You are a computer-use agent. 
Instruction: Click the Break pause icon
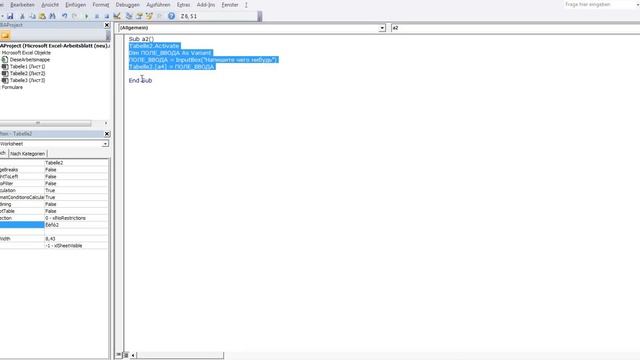click(97, 16)
